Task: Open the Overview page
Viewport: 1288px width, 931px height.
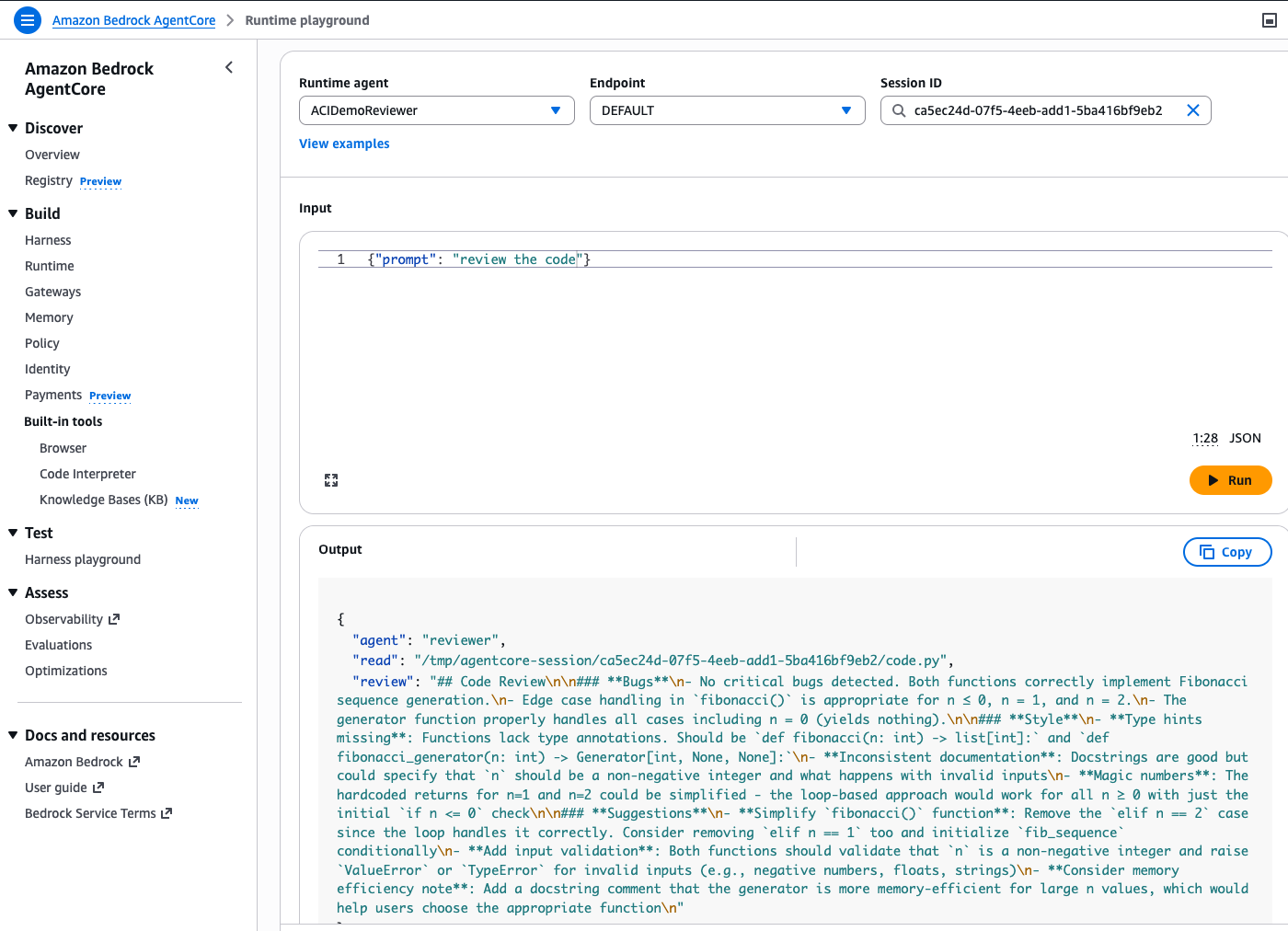Action: pos(52,155)
